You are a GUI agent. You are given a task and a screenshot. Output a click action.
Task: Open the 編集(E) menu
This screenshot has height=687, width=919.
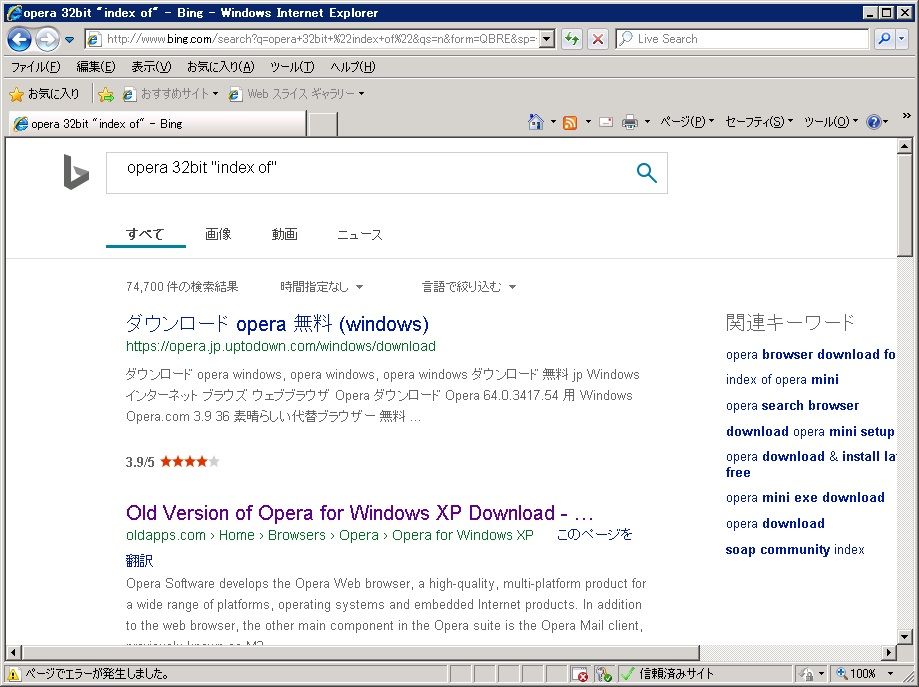tap(96, 67)
